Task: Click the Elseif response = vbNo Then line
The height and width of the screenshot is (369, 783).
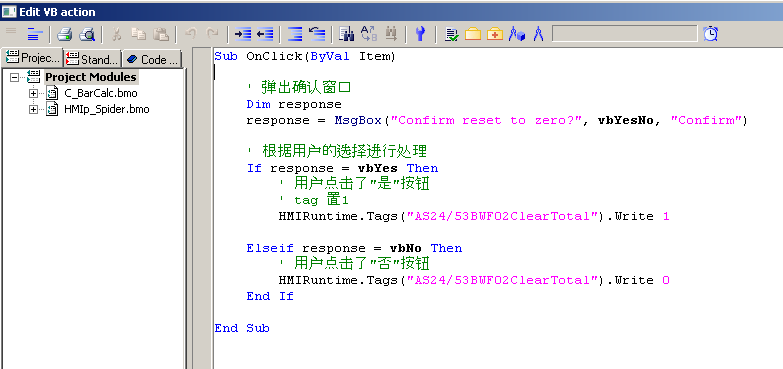Action: [x=354, y=248]
